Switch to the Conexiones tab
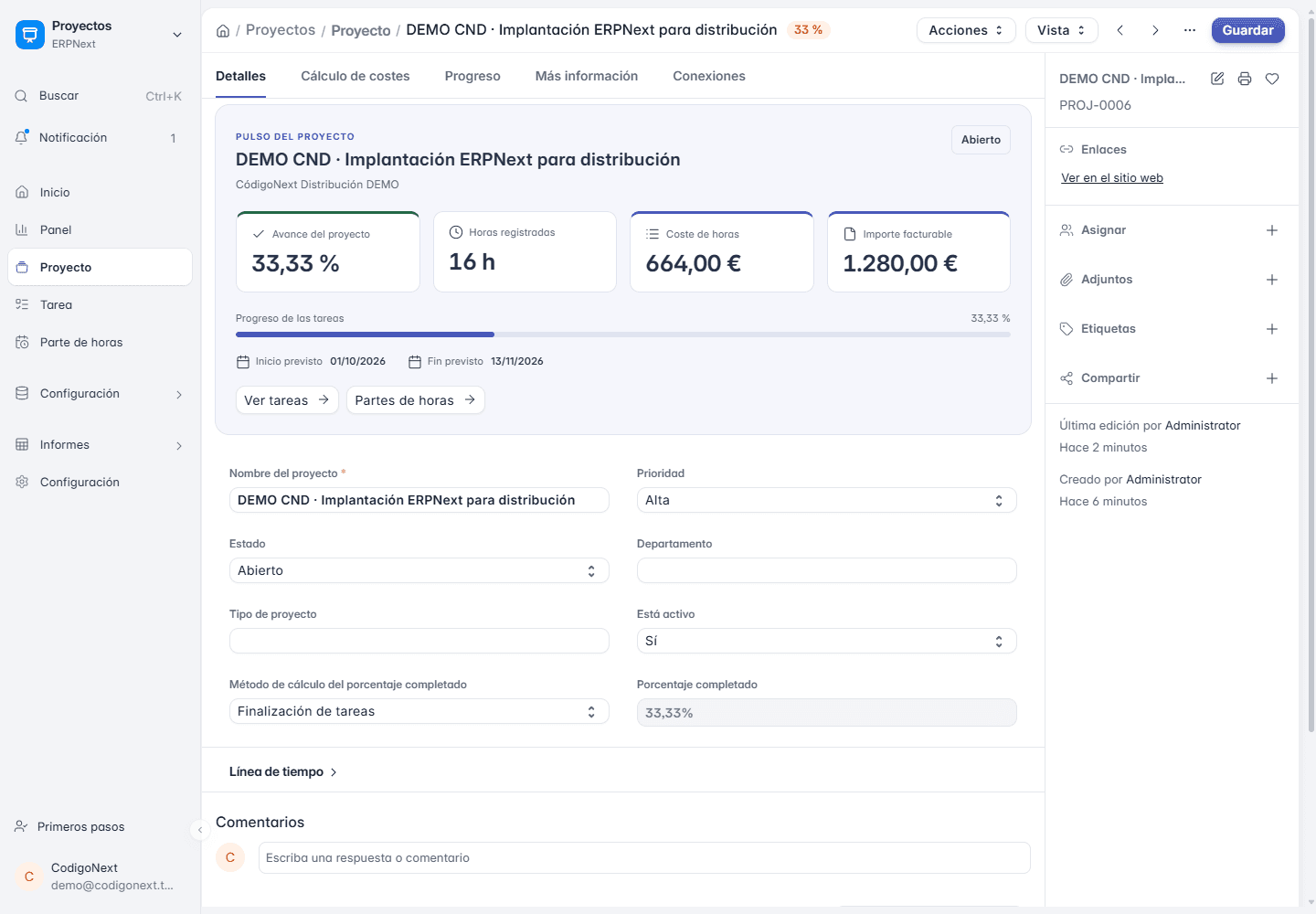Screen dimensions: 1316x914 [x=709, y=76]
